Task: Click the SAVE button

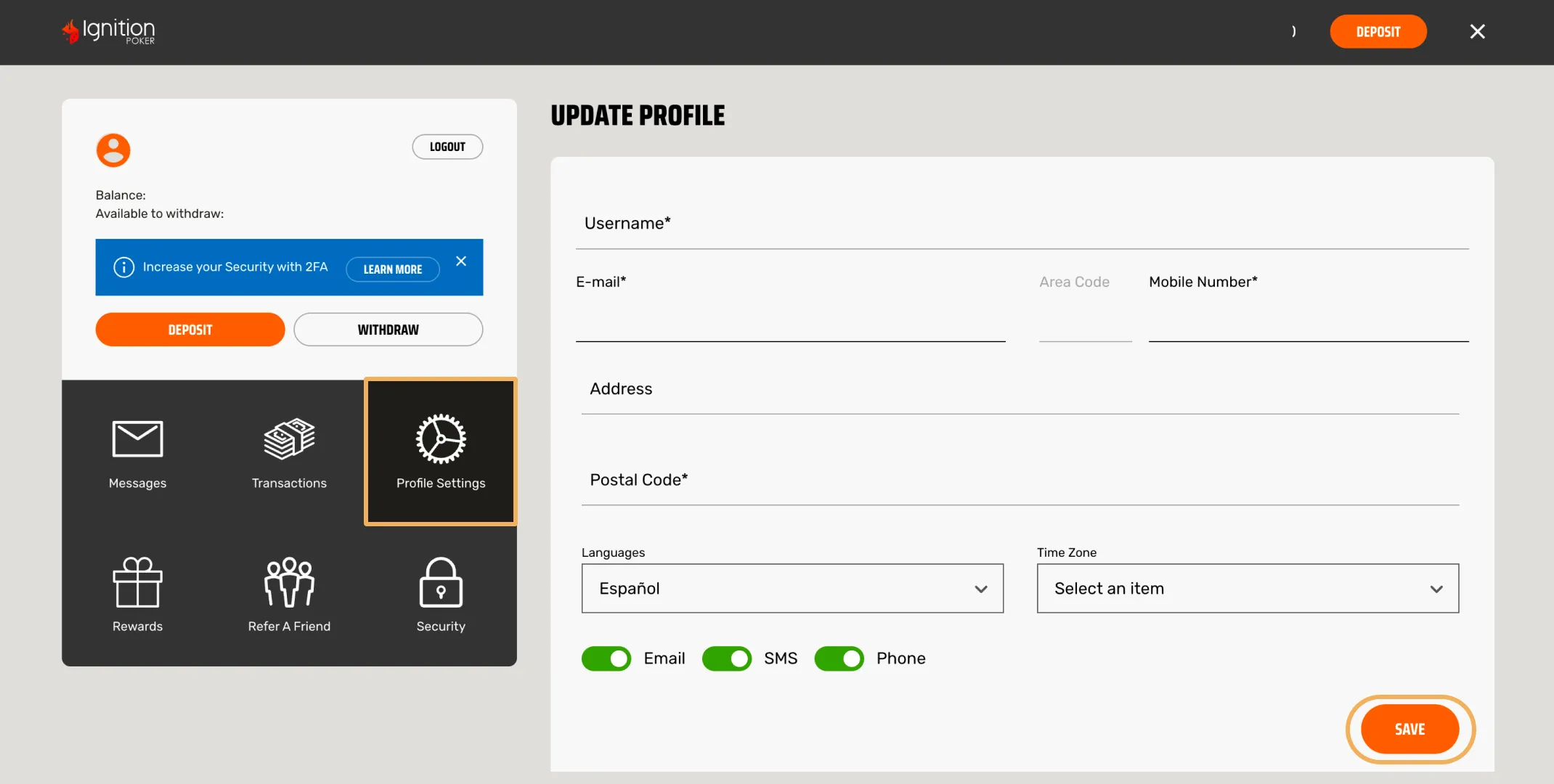Action: point(1410,730)
